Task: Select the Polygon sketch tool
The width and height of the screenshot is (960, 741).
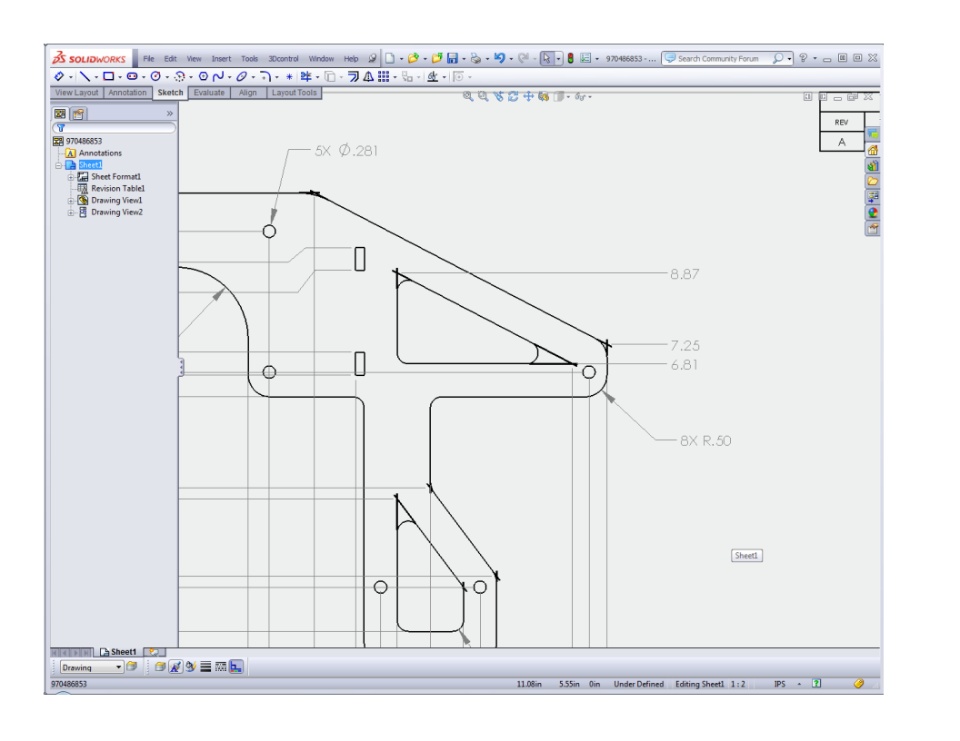Action: click(203, 77)
